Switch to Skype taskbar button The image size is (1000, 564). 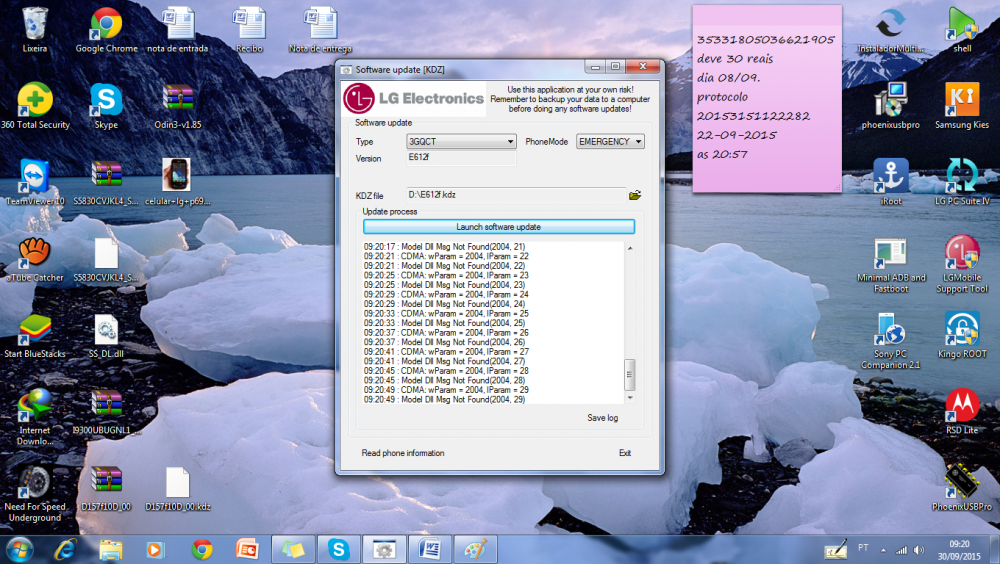pyautogui.click(x=339, y=549)
